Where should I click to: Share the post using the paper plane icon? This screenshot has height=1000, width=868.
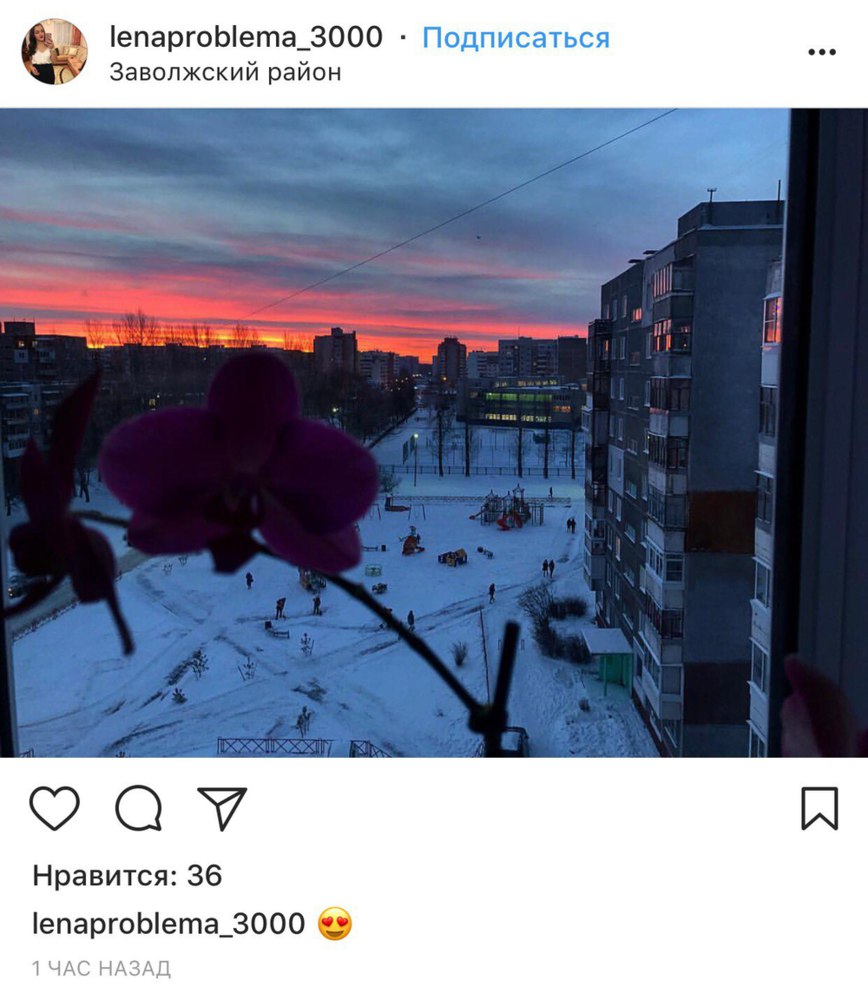pyautogui.click(x=222, y=808)
